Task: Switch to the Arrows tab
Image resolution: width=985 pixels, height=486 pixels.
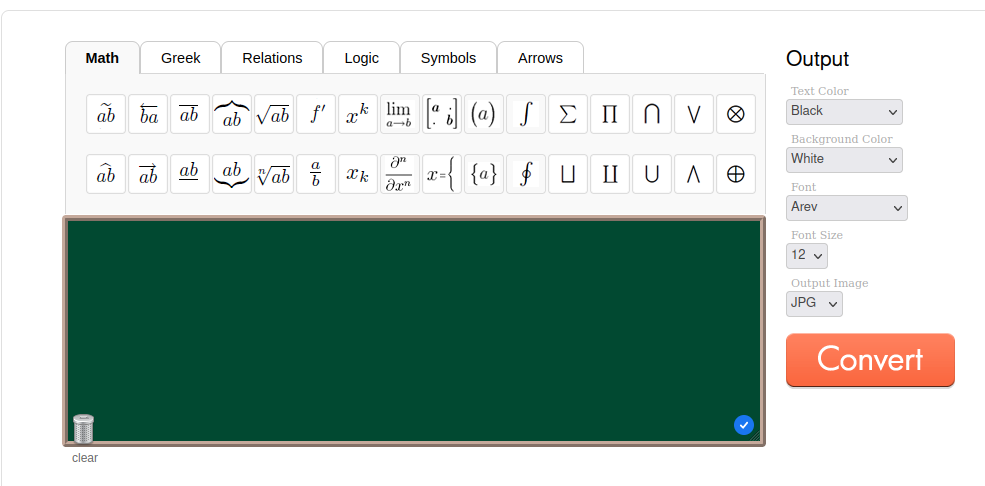Action: tap(540, 58)
